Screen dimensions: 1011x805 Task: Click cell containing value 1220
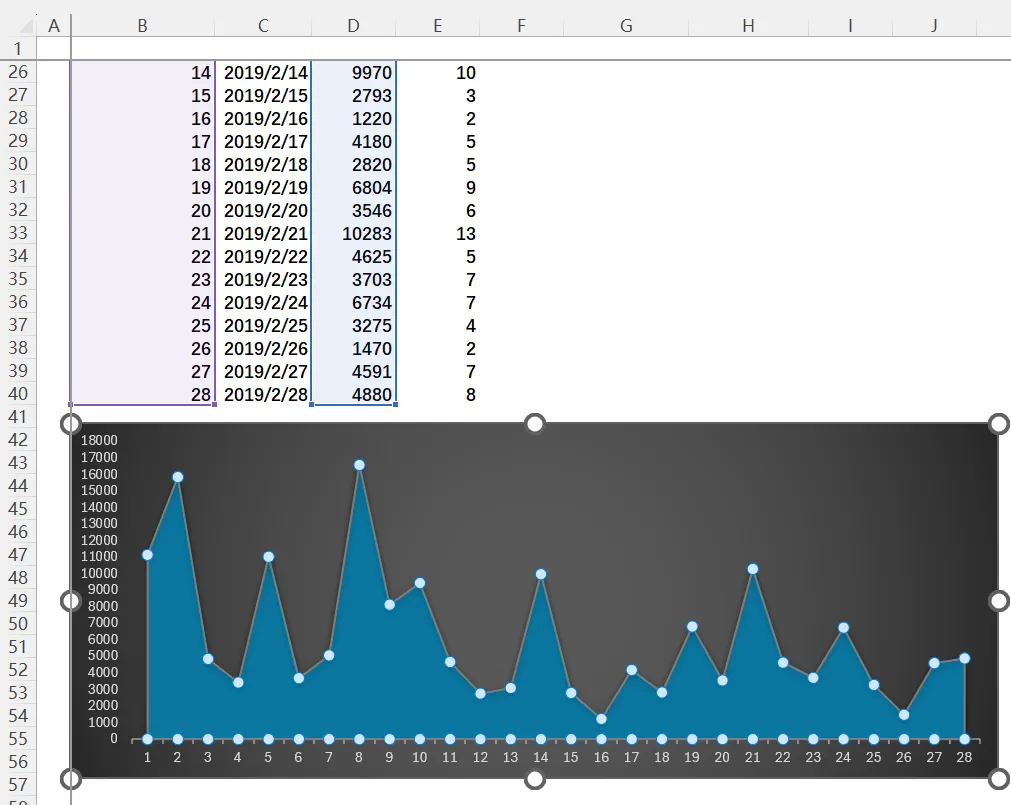point(353,119)
